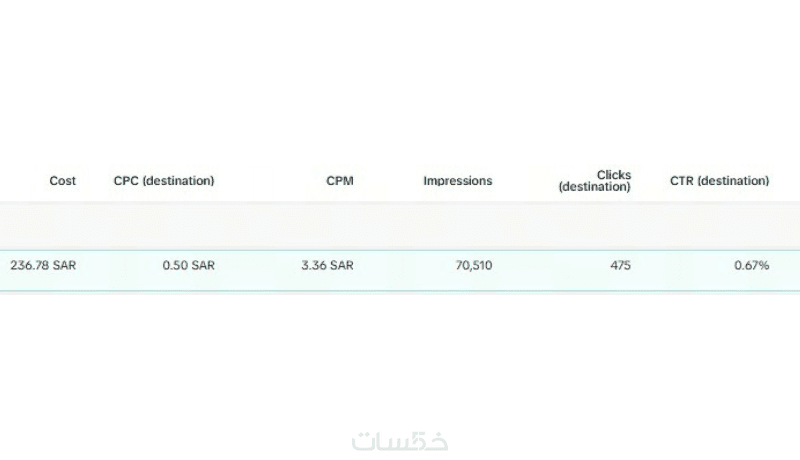Select the 0.67% CTR cell
Image resolution: width=800 pixels, height=460 pixels.
(750, 266)
